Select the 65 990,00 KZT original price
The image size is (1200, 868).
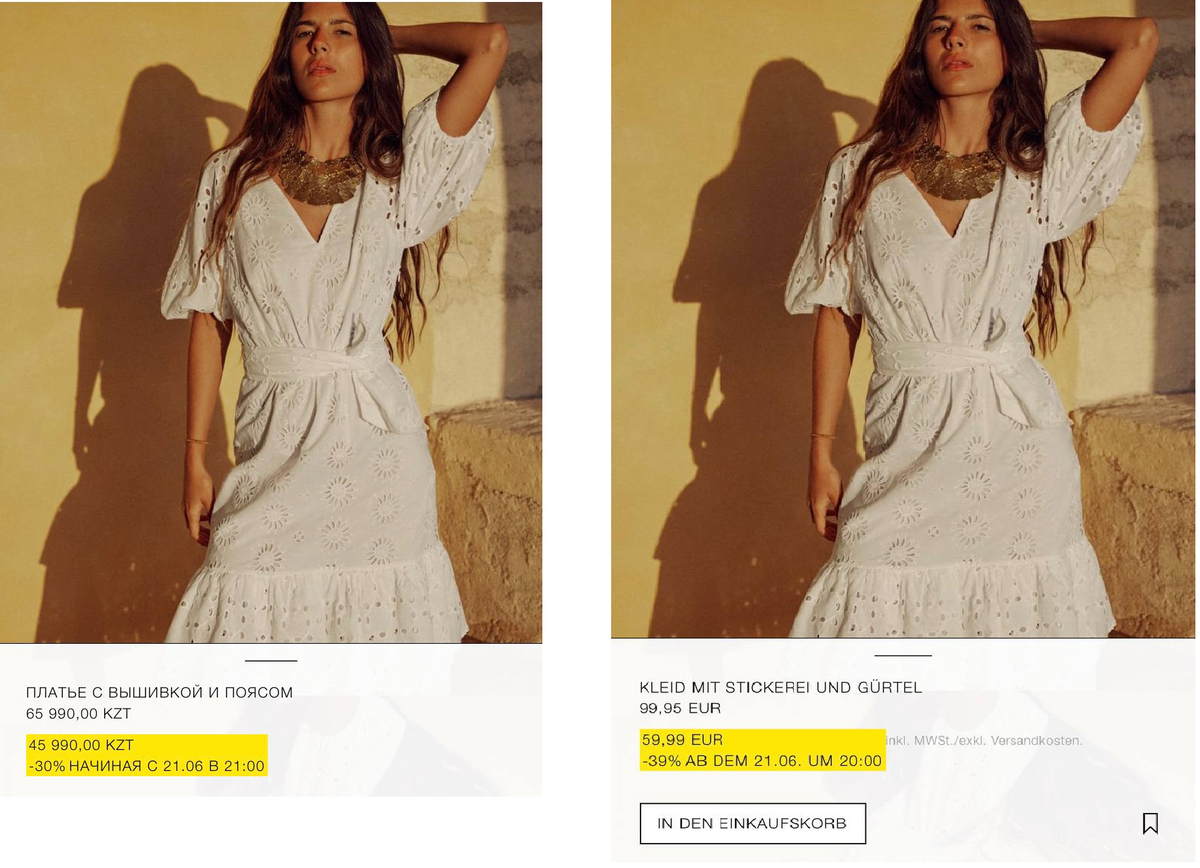tap(79, 714)
